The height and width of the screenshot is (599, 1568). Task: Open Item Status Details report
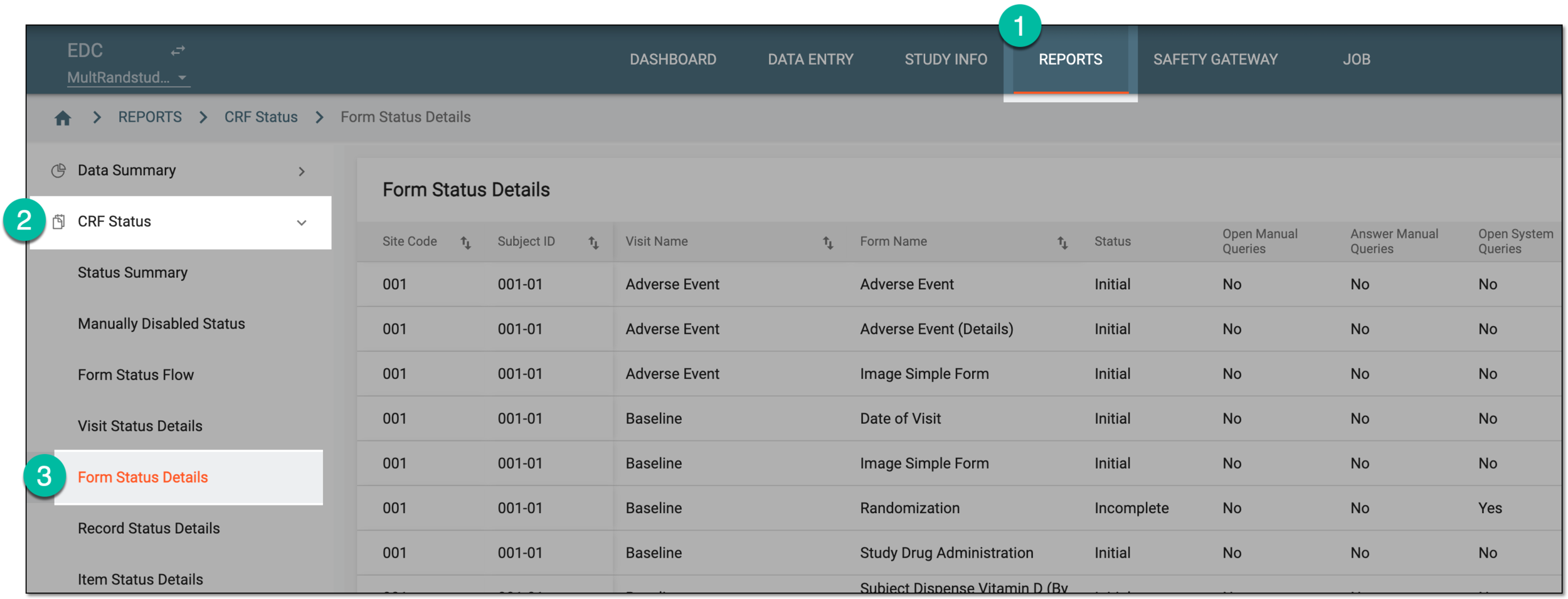click(140, 580)
